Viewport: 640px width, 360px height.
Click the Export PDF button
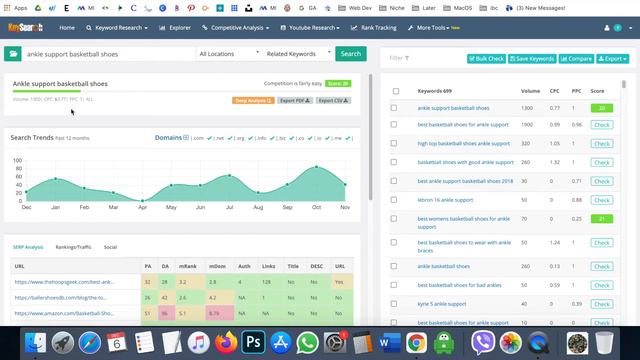click(x=295, y=100)
